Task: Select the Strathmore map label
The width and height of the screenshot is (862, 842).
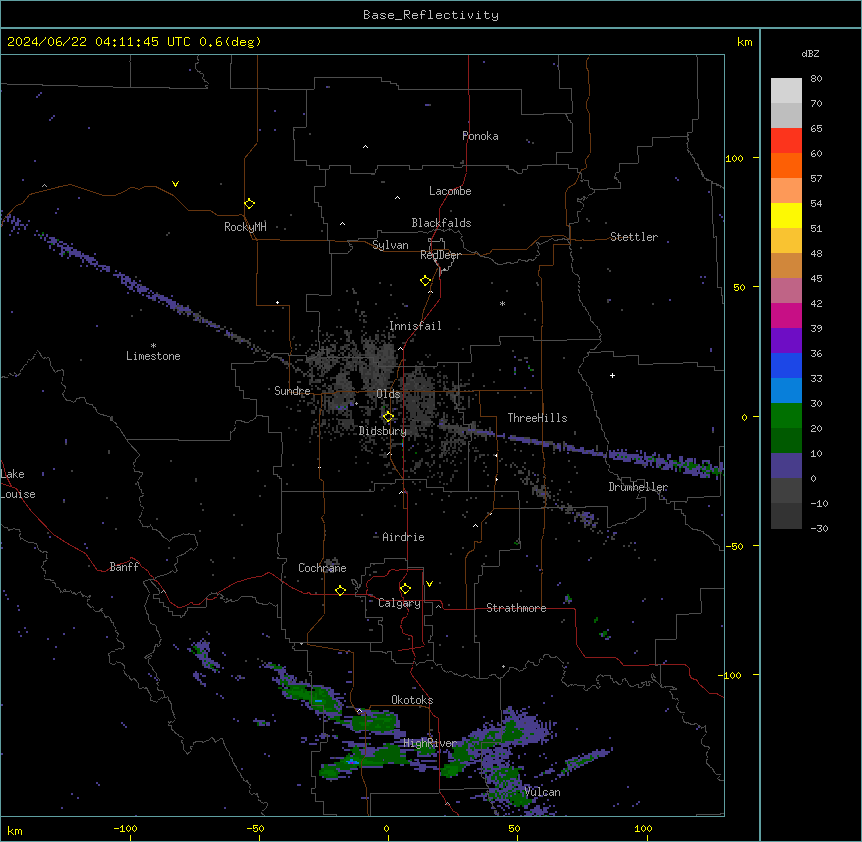Action: coord(516,608)
